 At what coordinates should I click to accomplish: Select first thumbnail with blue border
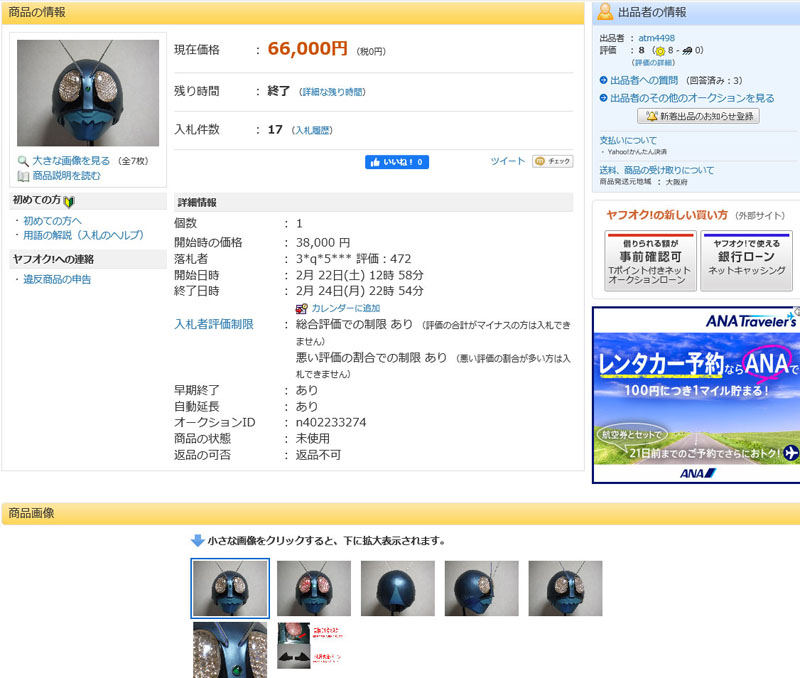(230, 588)
